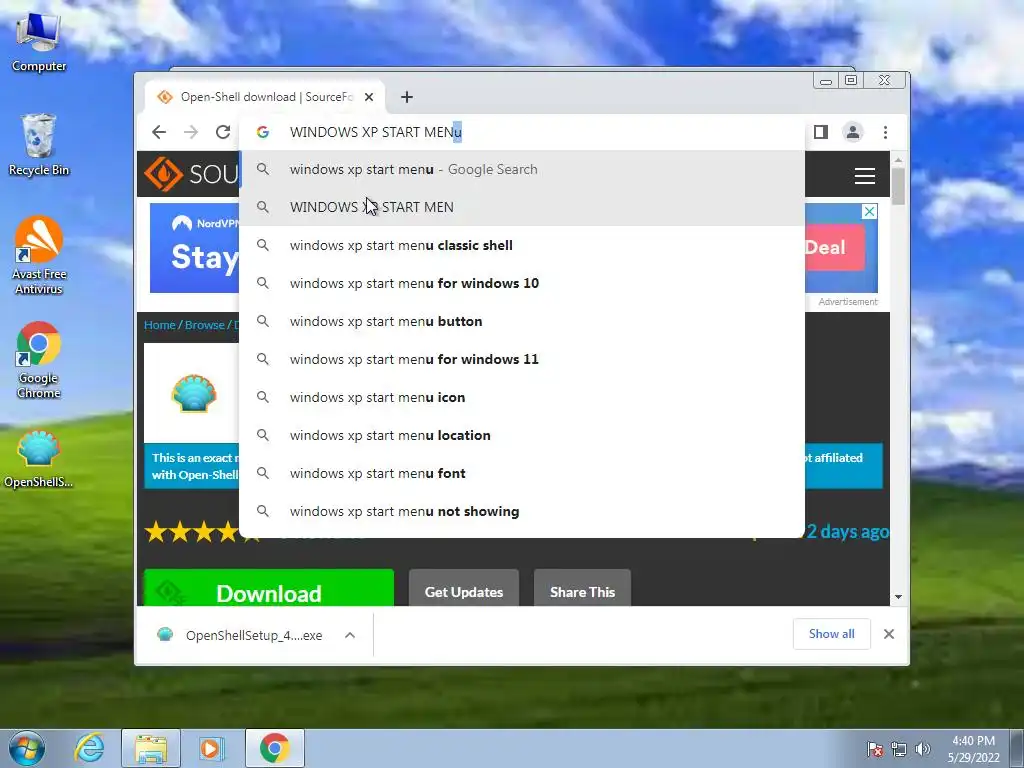The height and width of the screenshot is (768, 1024).
Task: Pick 'windows xp start menu icon' suggestion
Action: [522, 397]
